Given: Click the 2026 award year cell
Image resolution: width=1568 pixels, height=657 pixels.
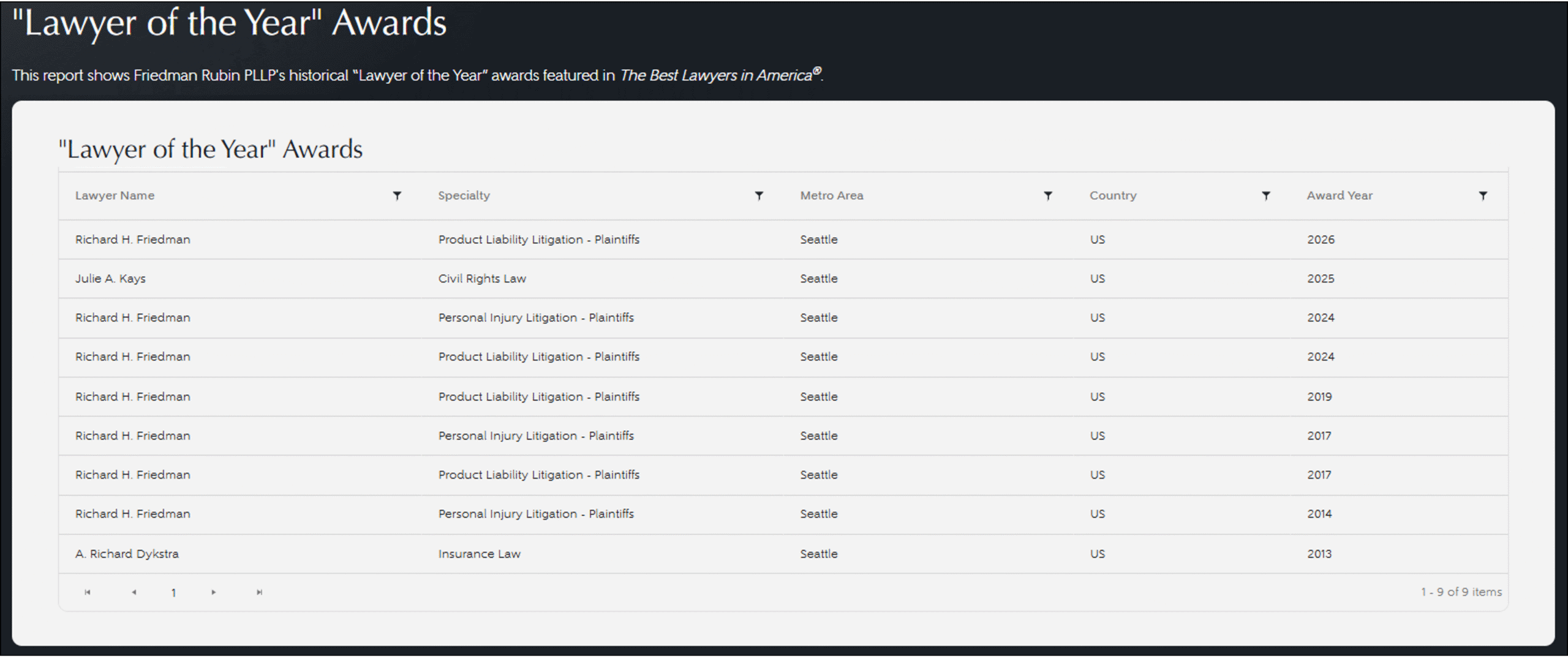Looking at the screenshot, I should click(1321, 240).
